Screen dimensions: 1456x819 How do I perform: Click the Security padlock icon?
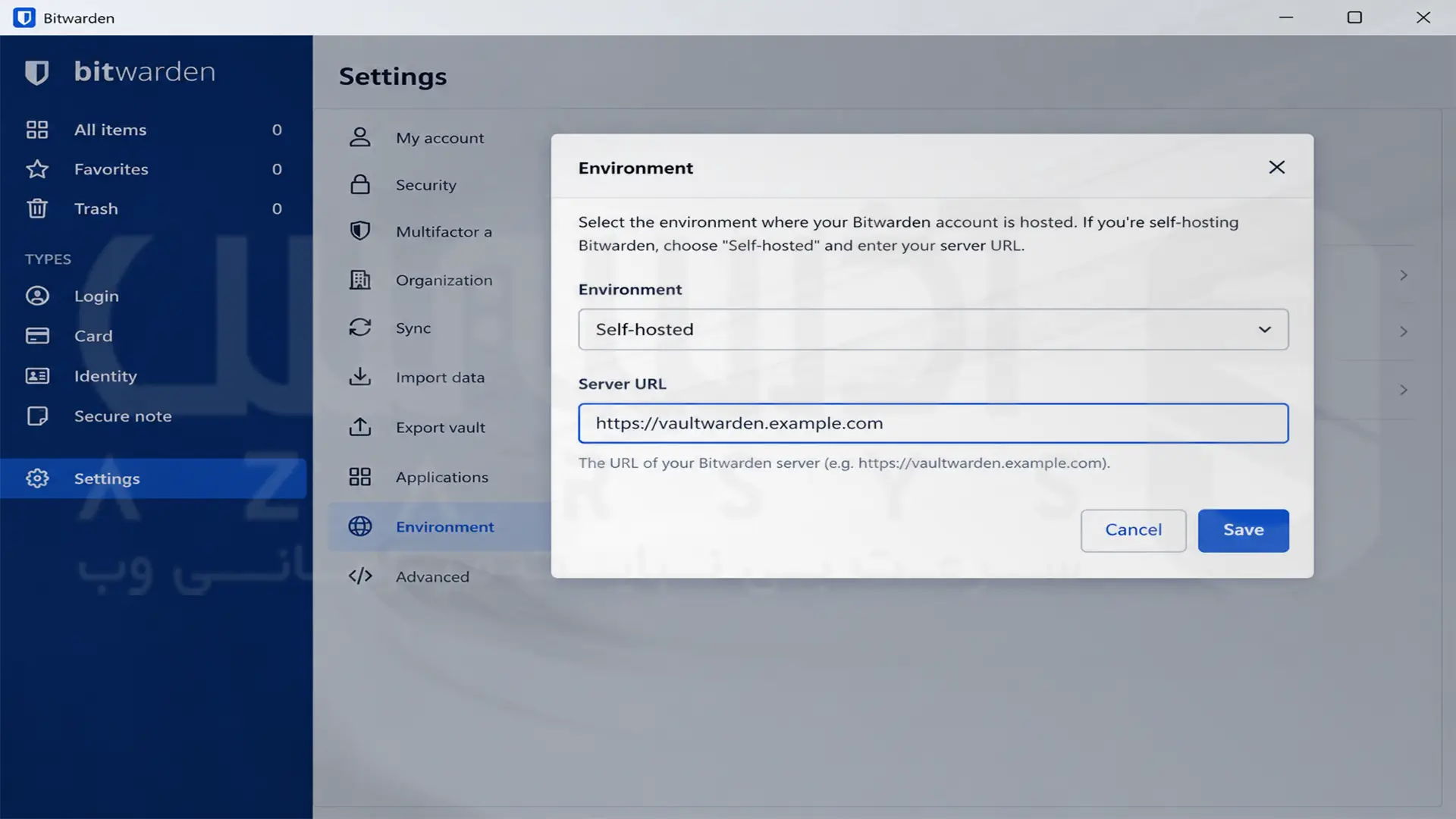click(360, 184)
